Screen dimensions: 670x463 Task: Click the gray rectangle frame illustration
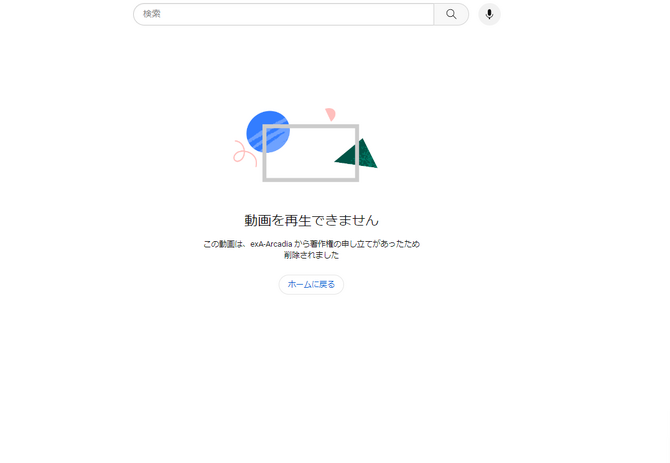coord(311,153)
